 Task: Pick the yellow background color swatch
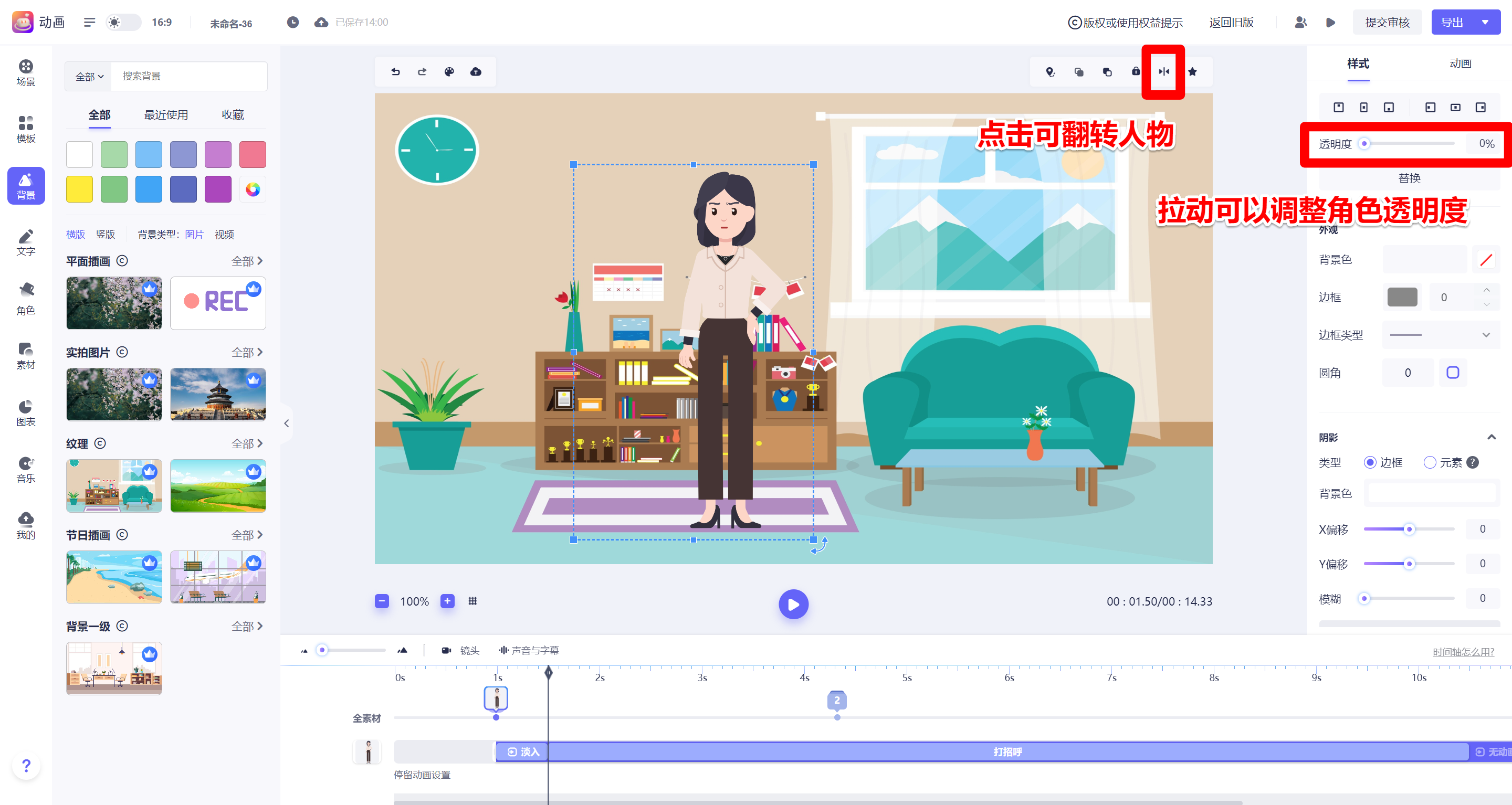click(79, 189)
